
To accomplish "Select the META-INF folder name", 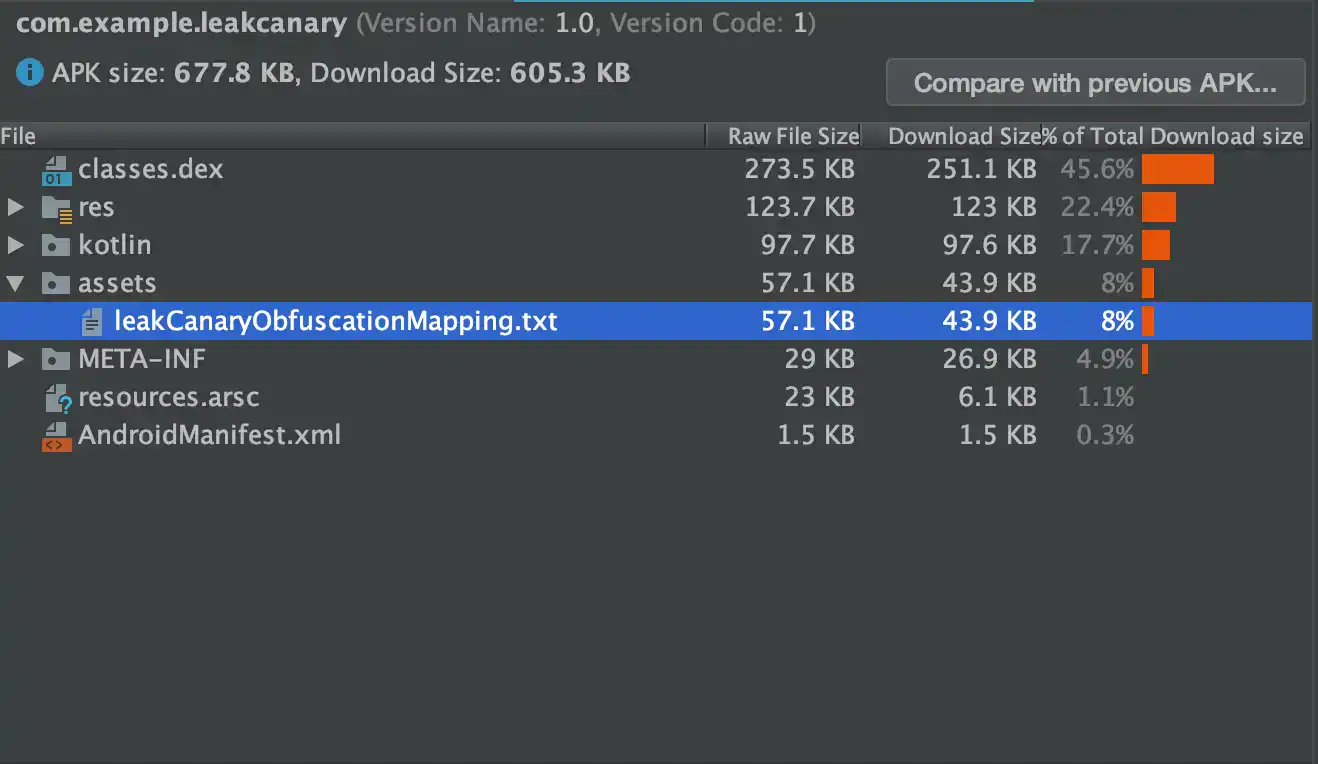I will (x=142, y=359).
